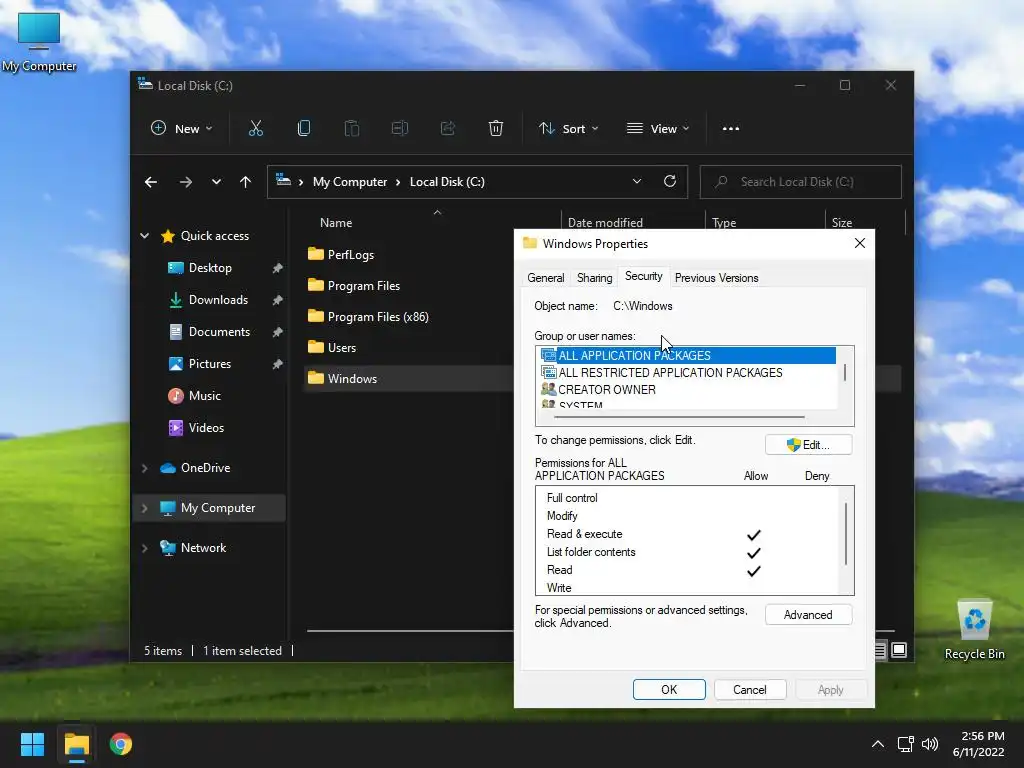1024x768 pixels.
Task: Open recent locations chevron dropdown
Action: click(216, 182)
